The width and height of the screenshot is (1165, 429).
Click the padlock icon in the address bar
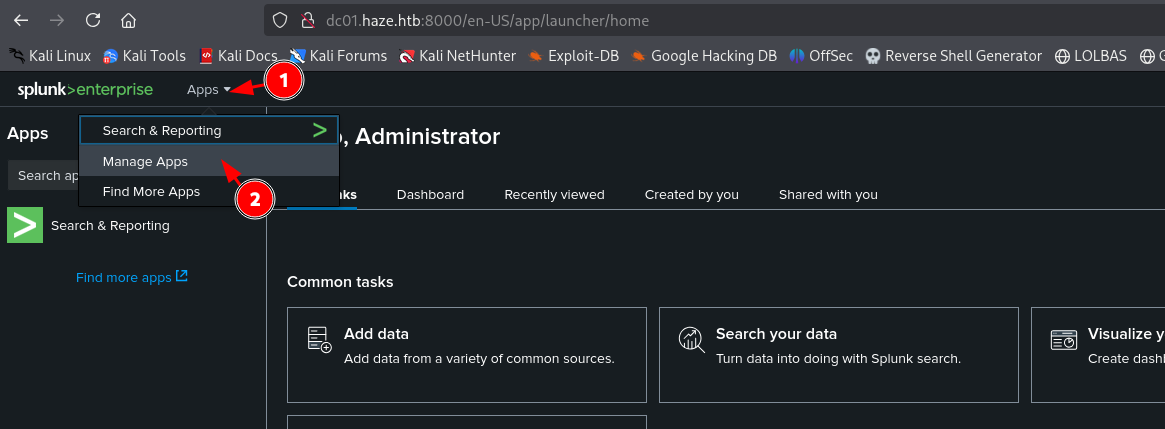pos(309,20)
